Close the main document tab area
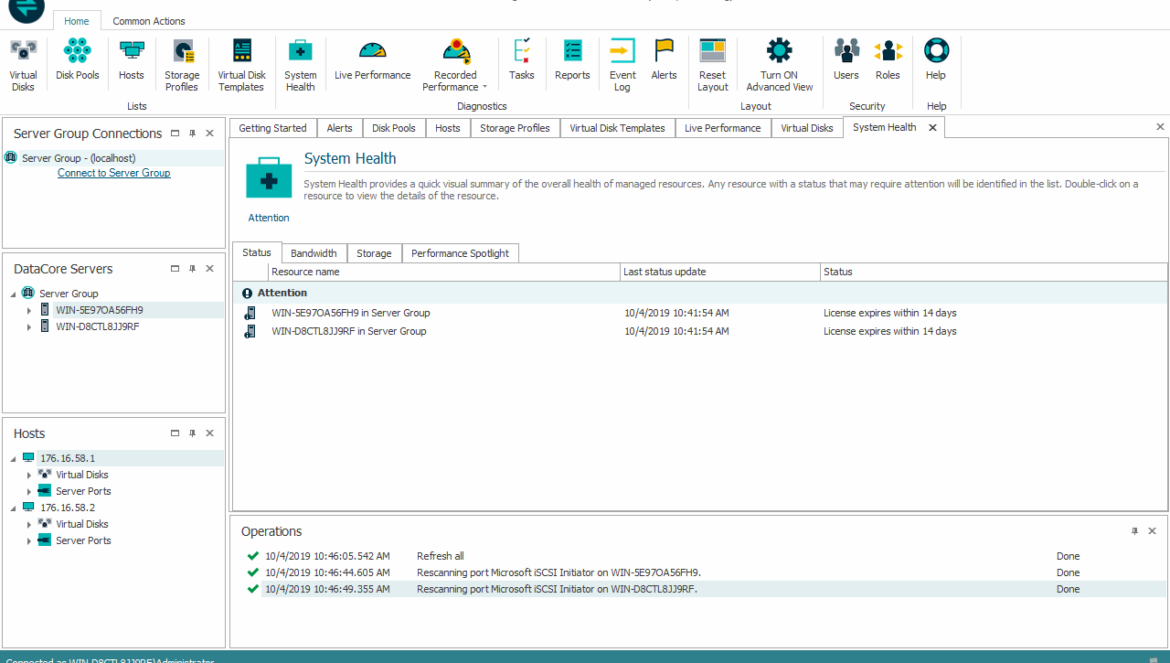The width and height of the screenshot is (1170, 663). point(1160,127)
